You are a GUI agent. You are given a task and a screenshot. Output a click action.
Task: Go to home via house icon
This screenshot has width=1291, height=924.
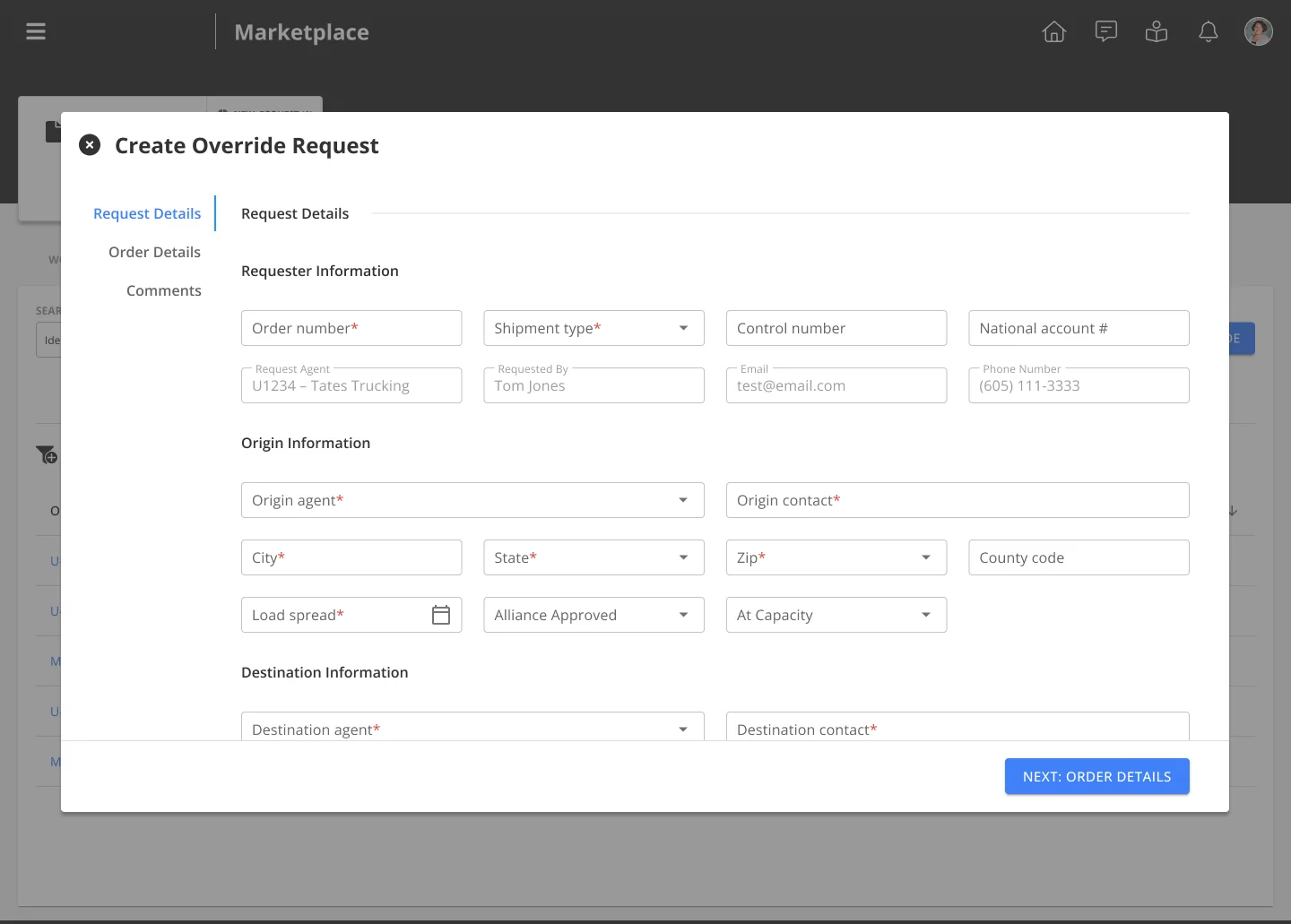pyautogui.click(x=1054, y=32)
